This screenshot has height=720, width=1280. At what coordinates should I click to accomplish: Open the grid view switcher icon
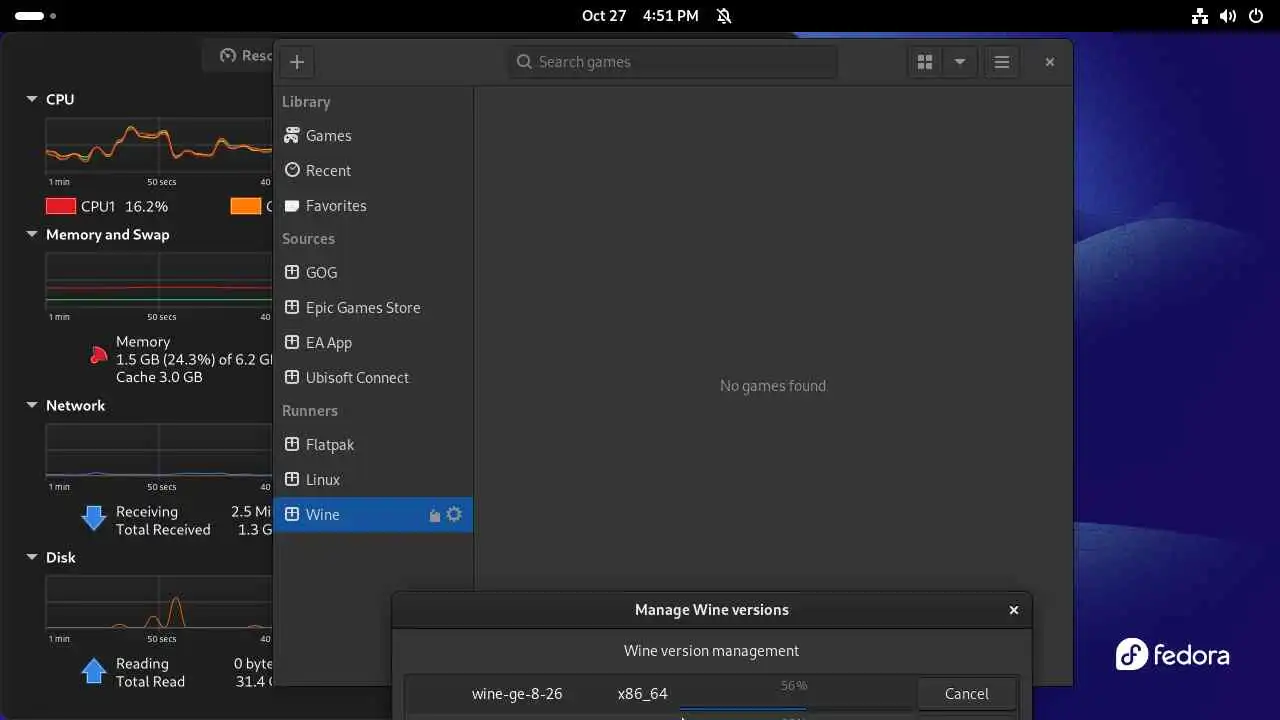(x=925, y=62)
